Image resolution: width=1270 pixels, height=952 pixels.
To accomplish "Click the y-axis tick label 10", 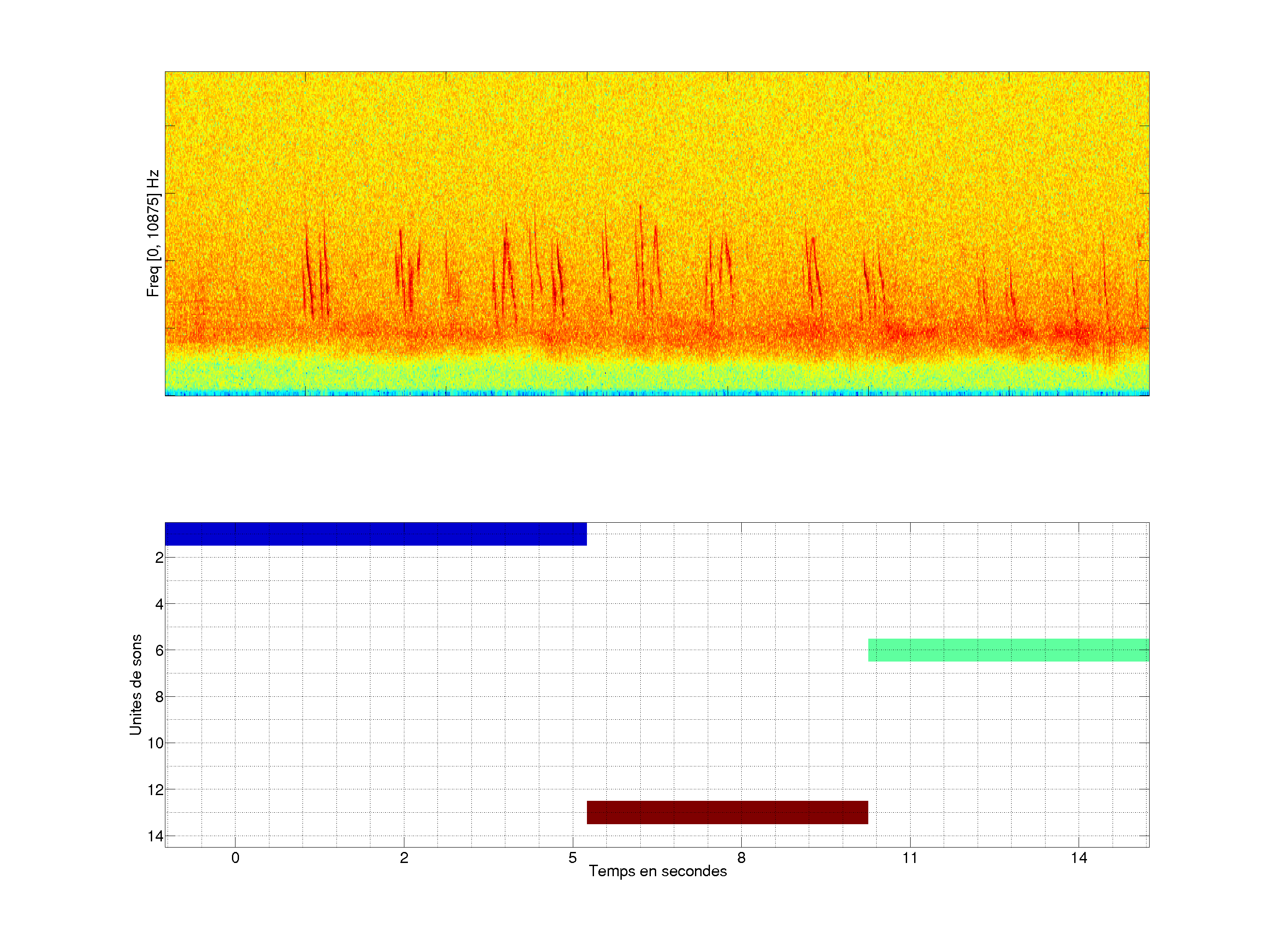I will click(156, 744).
